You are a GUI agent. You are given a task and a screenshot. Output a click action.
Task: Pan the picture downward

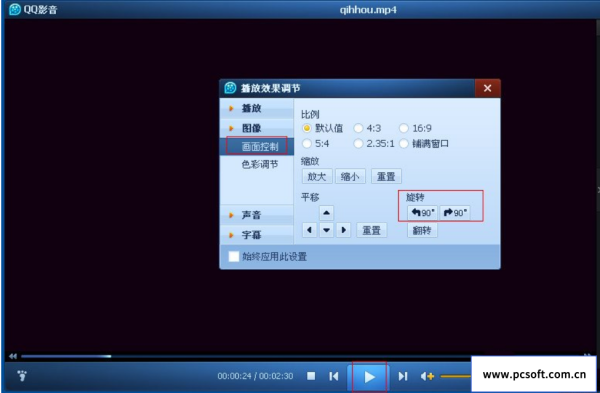coord(326,230)
